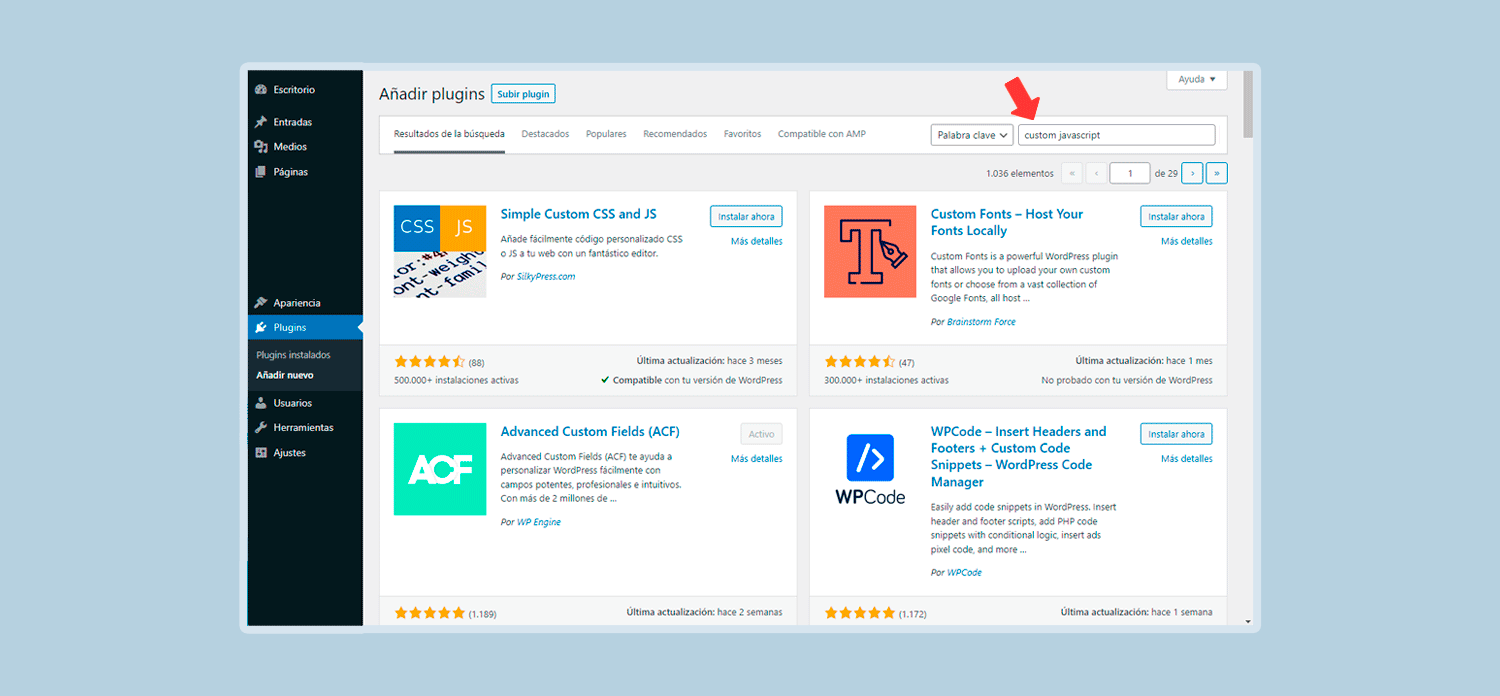Viewport: 1500px width, 696px height.
Task: Visit author link WPCode
Action: (964, 573)
